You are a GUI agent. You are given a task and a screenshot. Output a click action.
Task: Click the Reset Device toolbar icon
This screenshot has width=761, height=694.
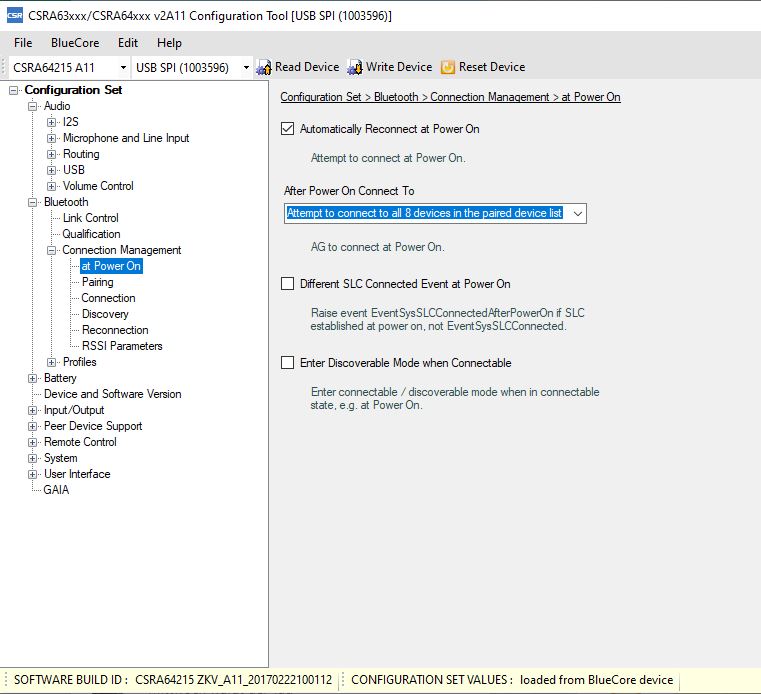click(448, 67)
